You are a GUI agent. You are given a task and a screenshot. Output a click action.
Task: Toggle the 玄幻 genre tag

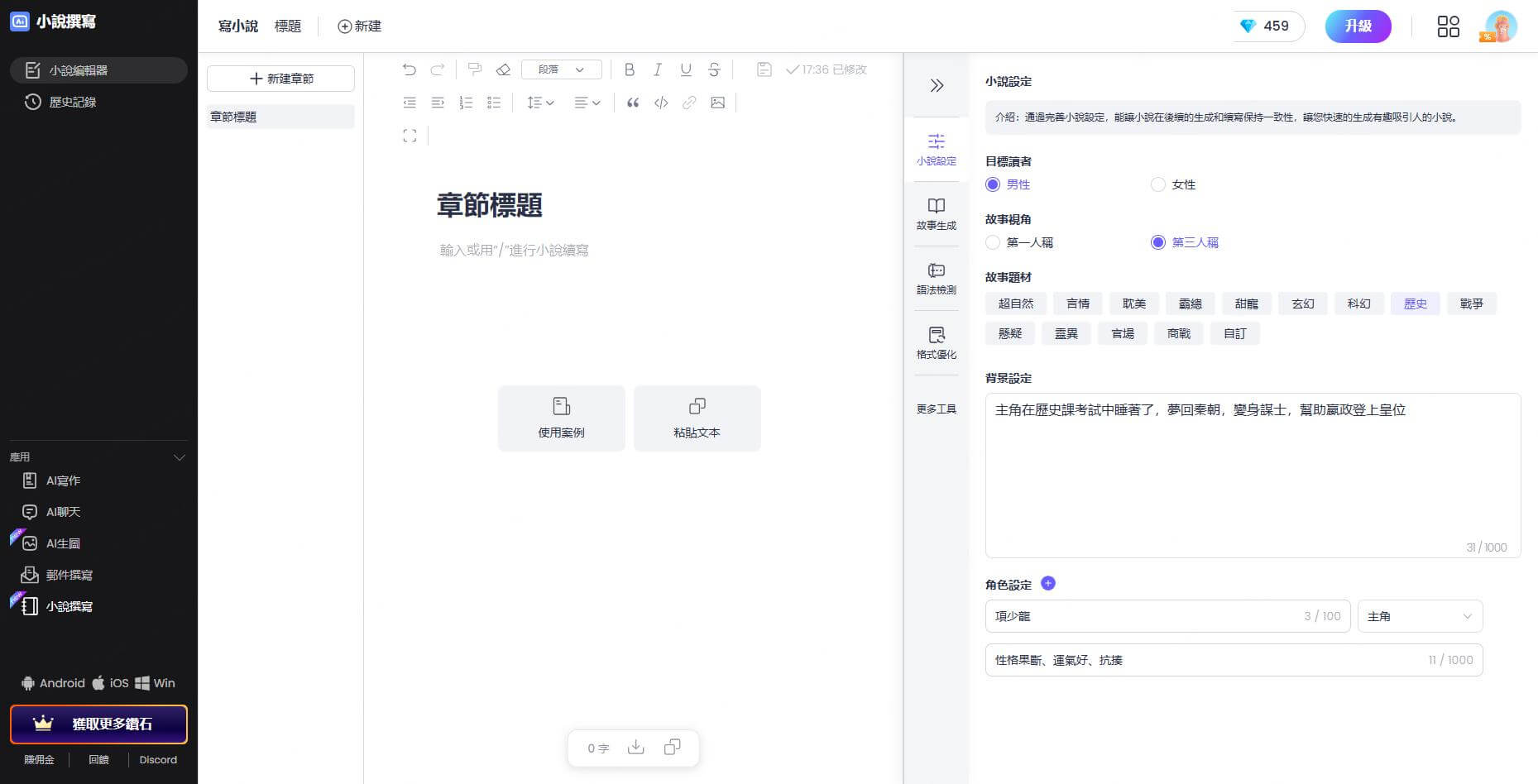pos(1303,304)
